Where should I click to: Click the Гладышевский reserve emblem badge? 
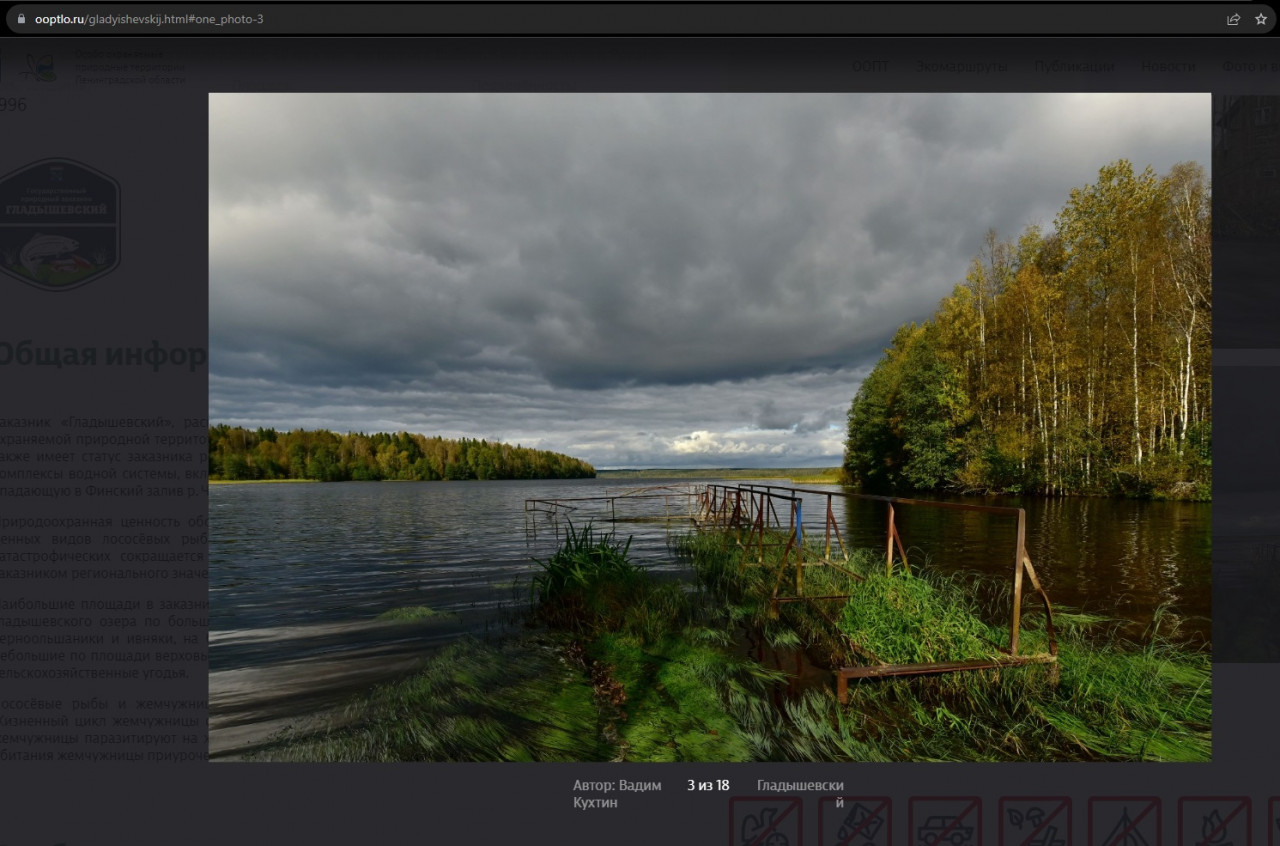pos(60,224)
